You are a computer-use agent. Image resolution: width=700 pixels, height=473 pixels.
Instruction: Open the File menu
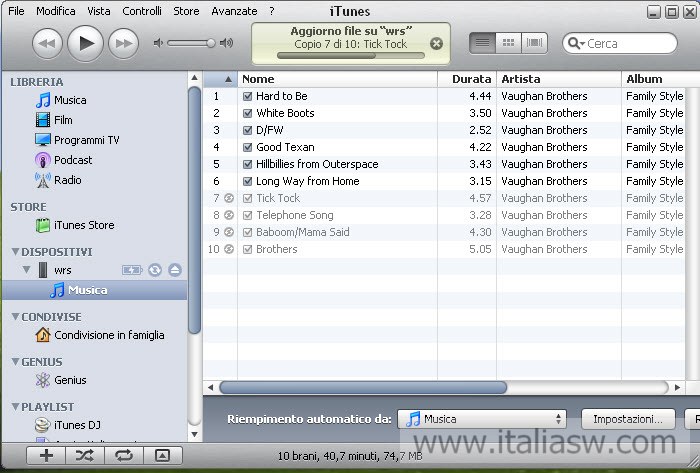[16, 11]
